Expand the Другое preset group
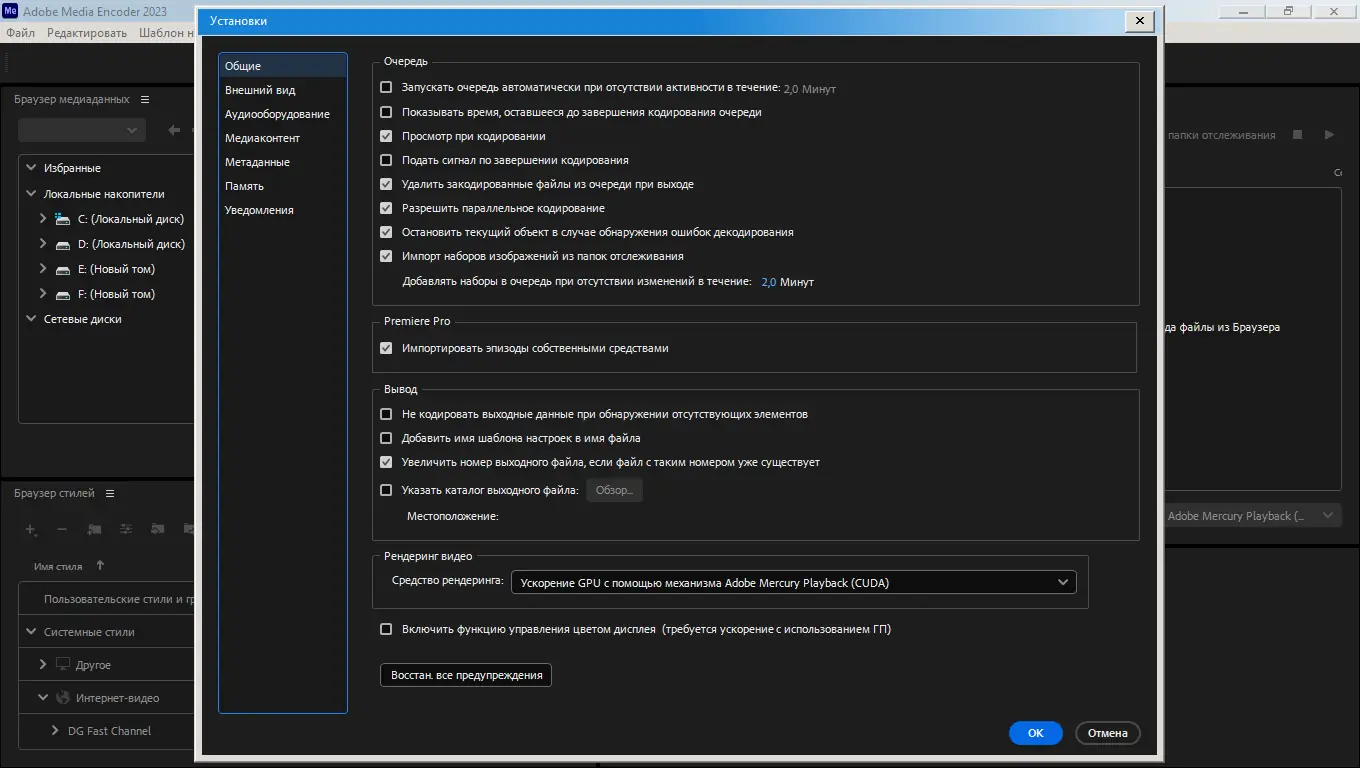1360x768 pixels. pos(43,665)
